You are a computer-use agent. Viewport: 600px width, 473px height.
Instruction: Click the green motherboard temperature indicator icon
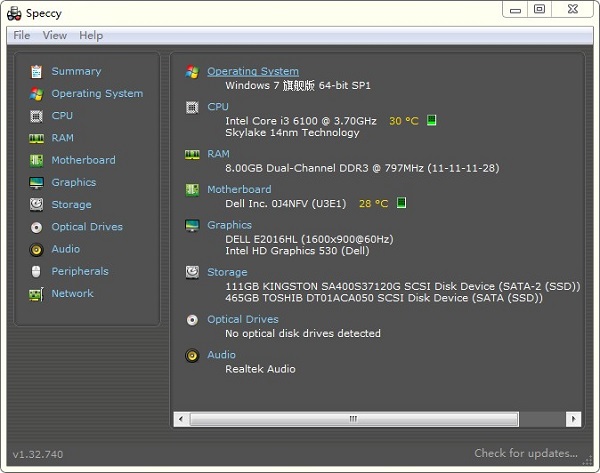[x=401, y=202]
